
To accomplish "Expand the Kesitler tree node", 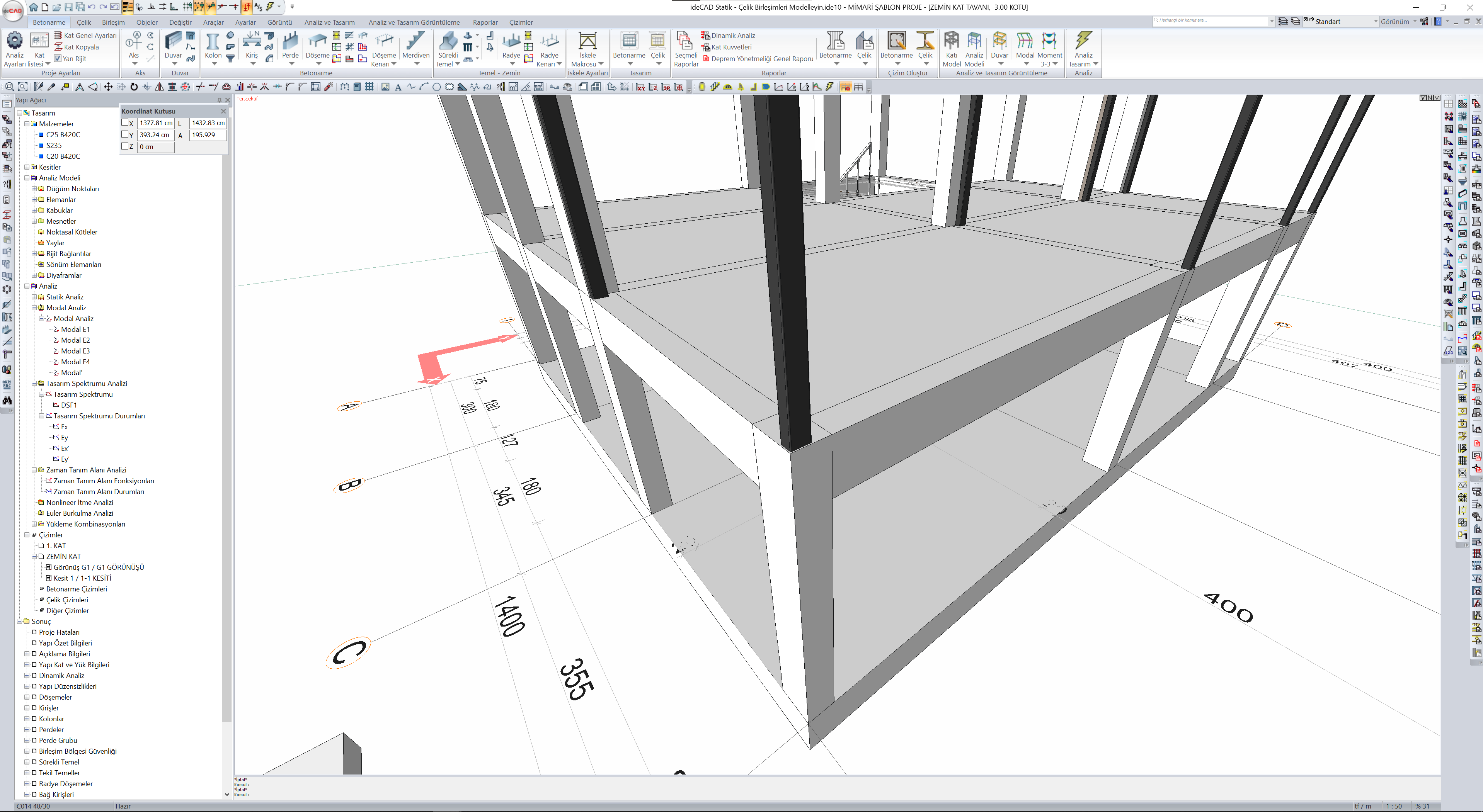I will click(x=27, y=167).
